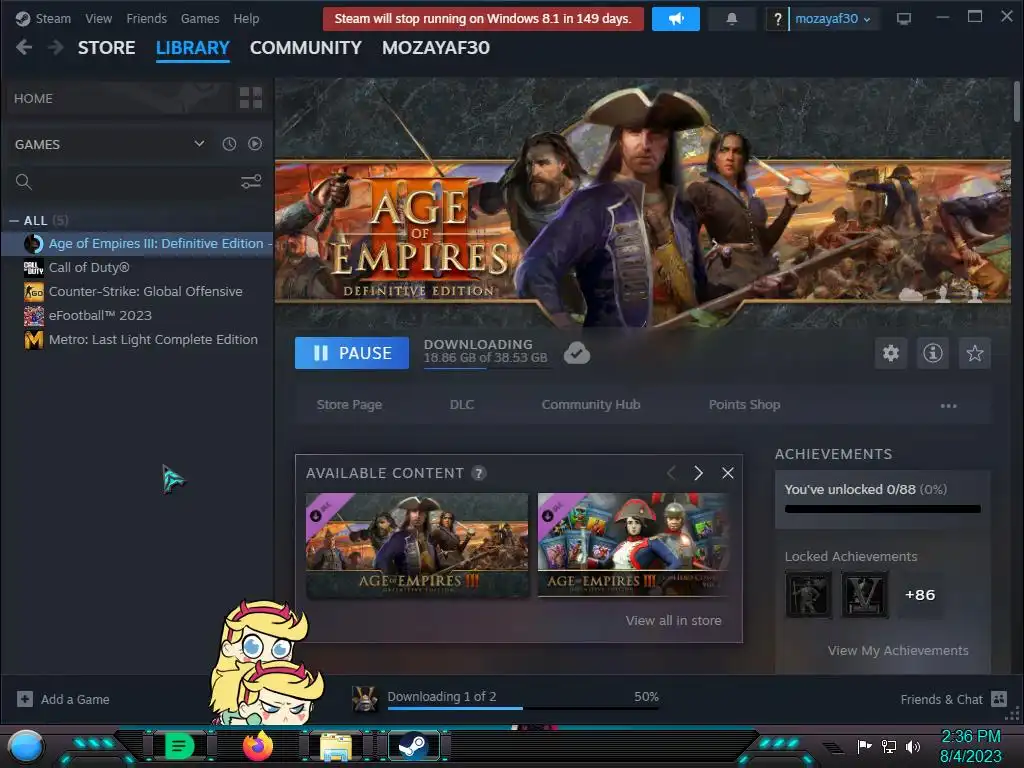Open downloads via the Downloading 1 of 2 bar
The width and height of the screenshot is (1024, 768).
click(x=522, y=699)
